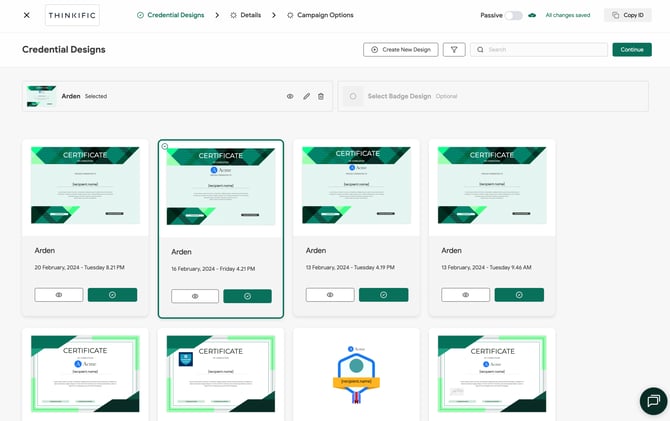Focus the Search input field
This screenshot has width=670, height=421.
coord(539,50)
